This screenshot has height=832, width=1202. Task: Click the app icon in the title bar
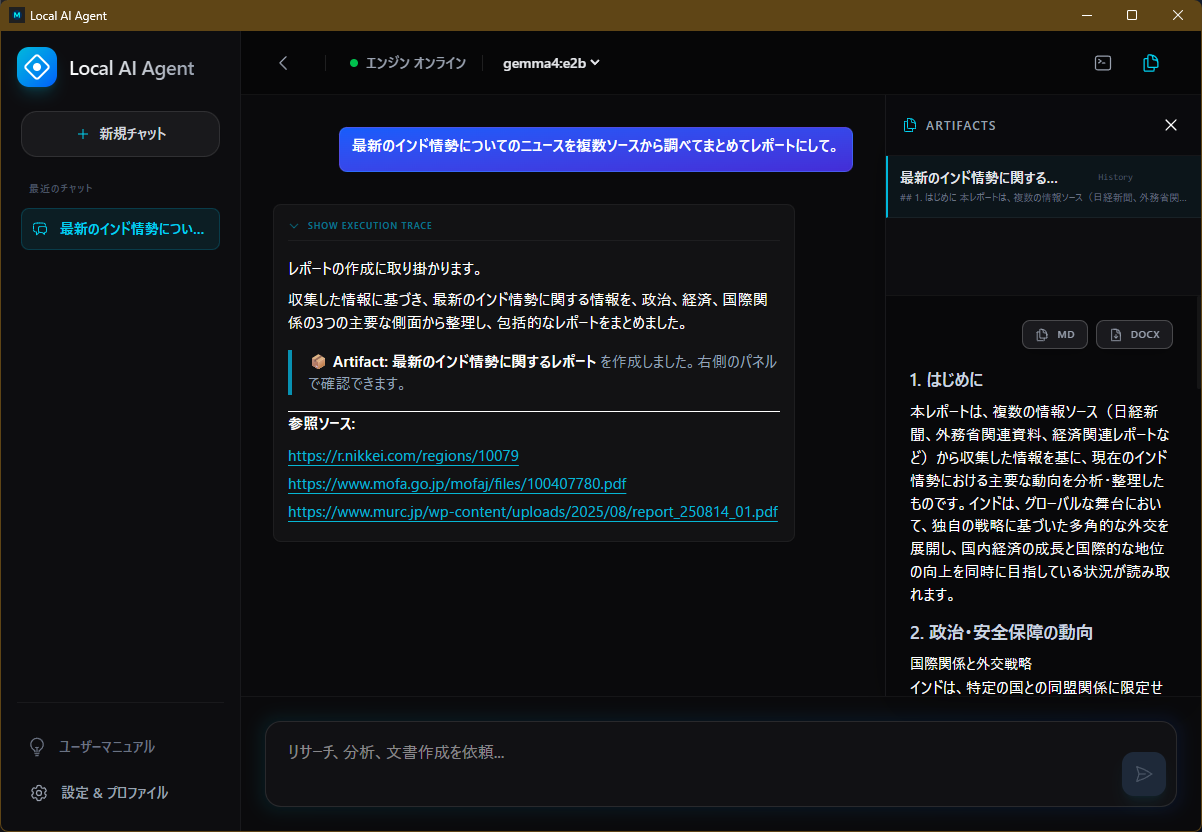pyautogui.click(x=17, y=15)
